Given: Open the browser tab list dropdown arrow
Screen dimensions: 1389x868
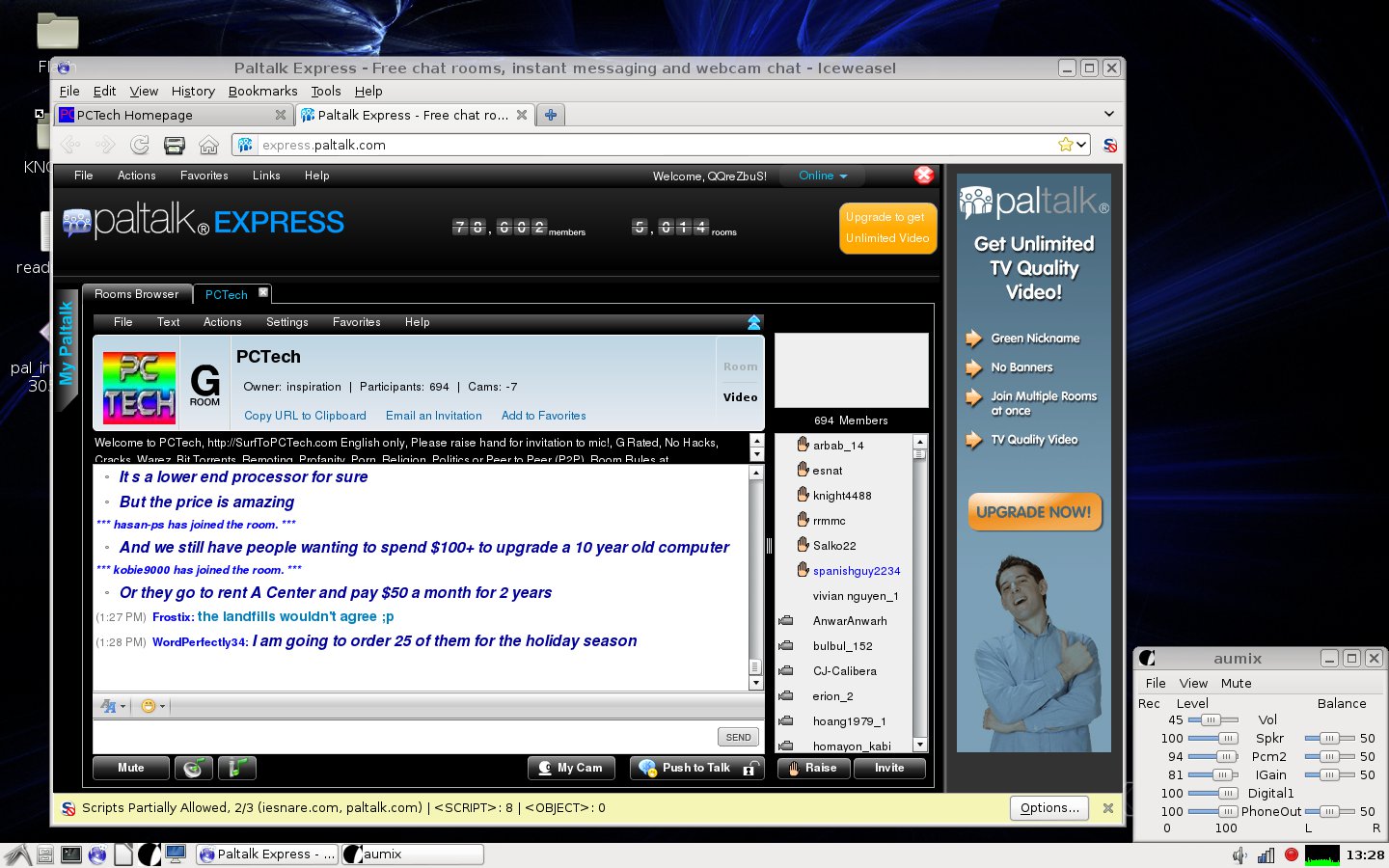Looking at the screenshot, I should [1109, 114].
